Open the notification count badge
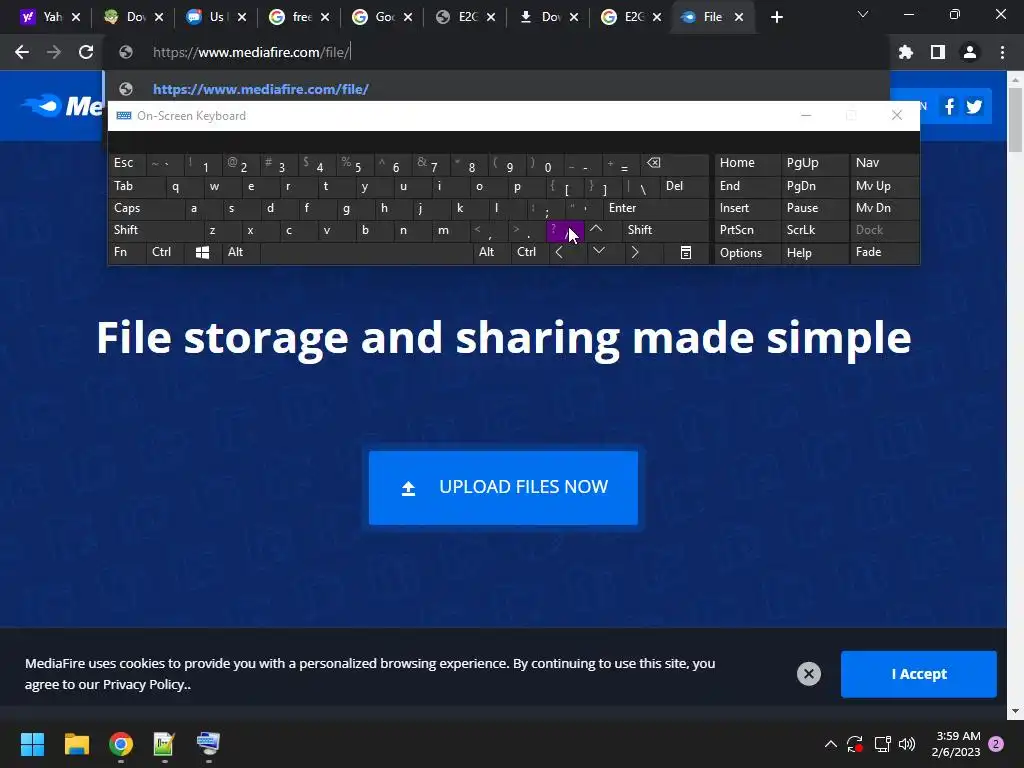The image size is (1024, 768). coord(996,744)
